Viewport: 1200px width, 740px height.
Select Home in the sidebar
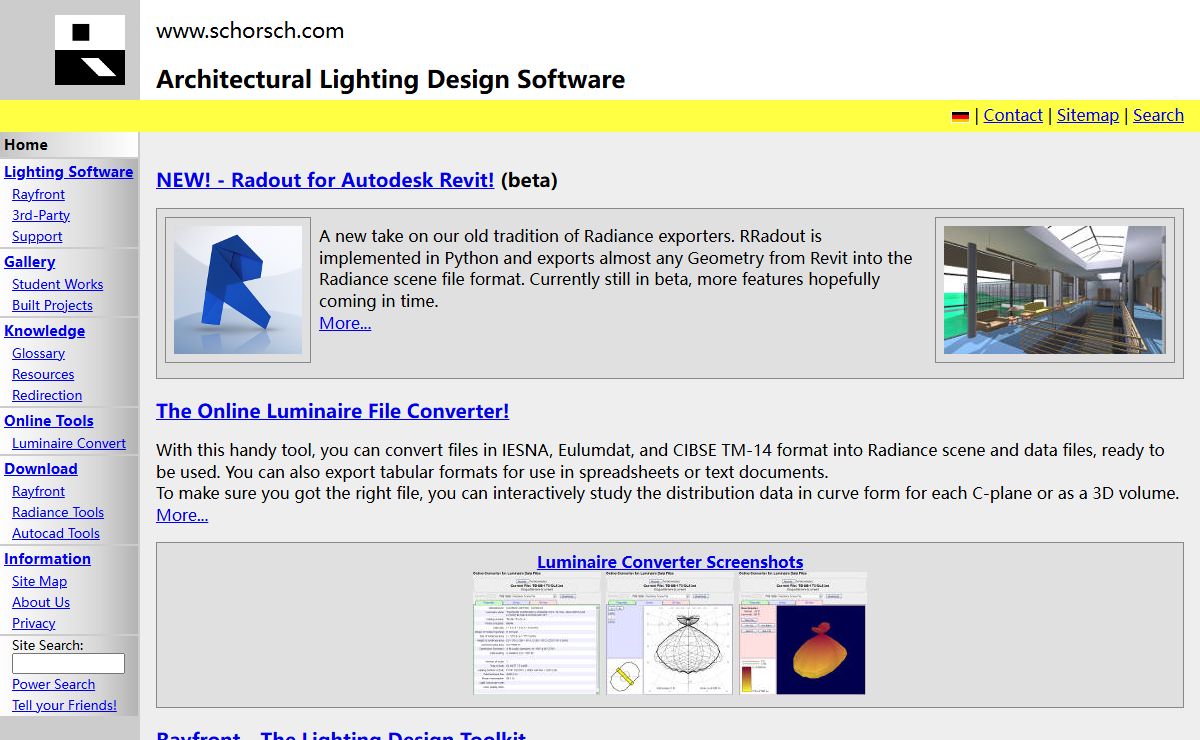point(26,145)
